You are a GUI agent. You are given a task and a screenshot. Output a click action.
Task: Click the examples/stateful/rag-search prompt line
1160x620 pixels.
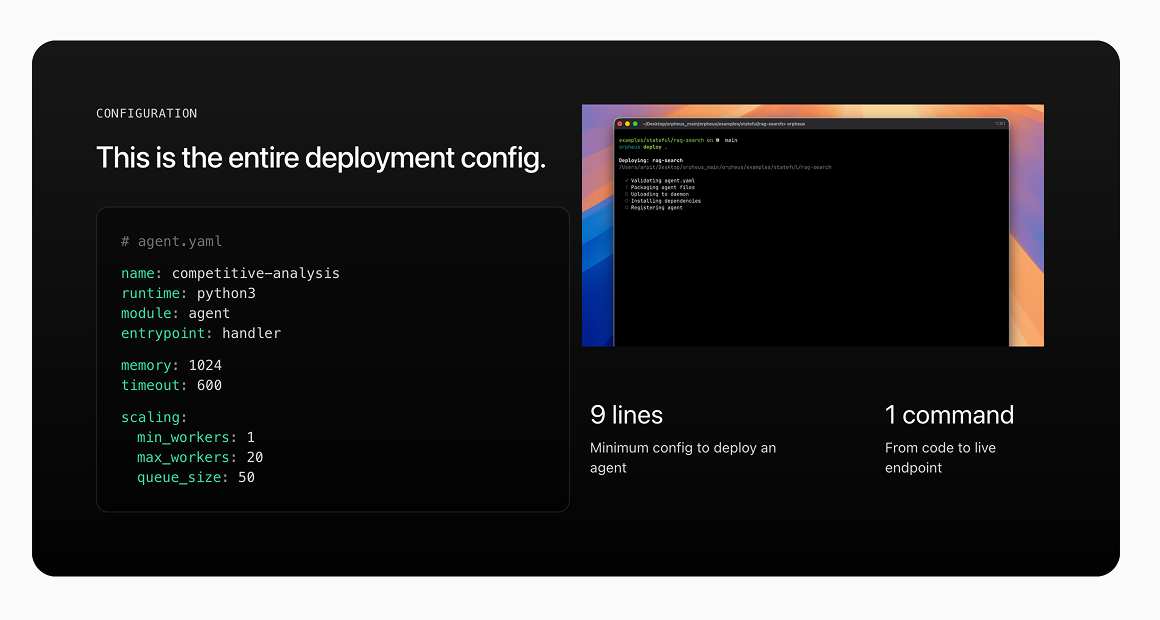(x=678, y=140)
